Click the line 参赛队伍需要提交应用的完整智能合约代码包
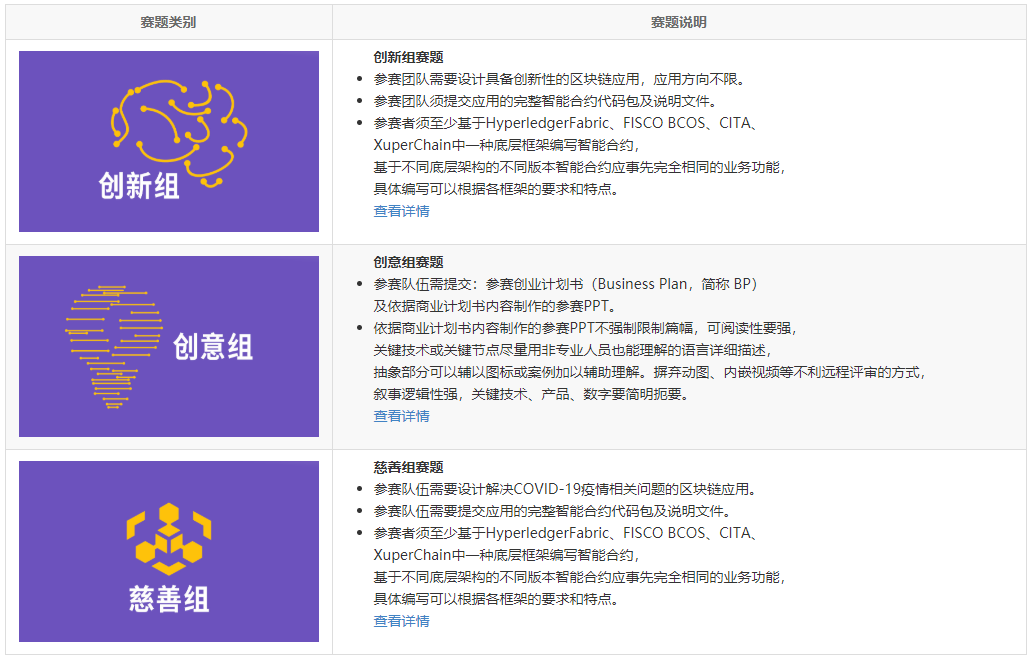 pos(552,511)
